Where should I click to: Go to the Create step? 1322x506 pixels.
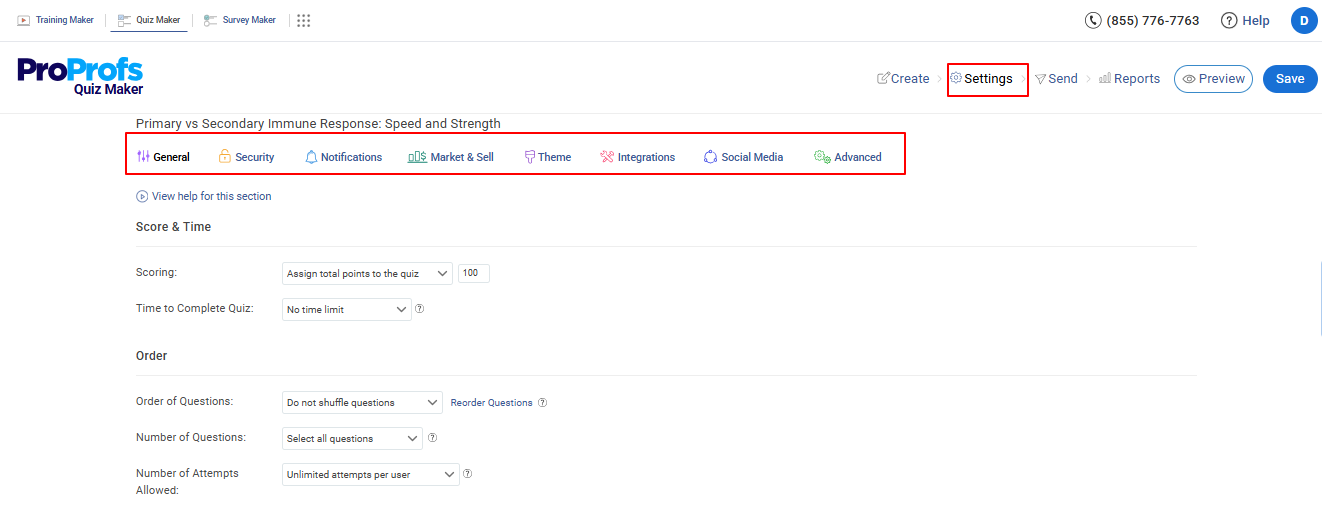903,78
